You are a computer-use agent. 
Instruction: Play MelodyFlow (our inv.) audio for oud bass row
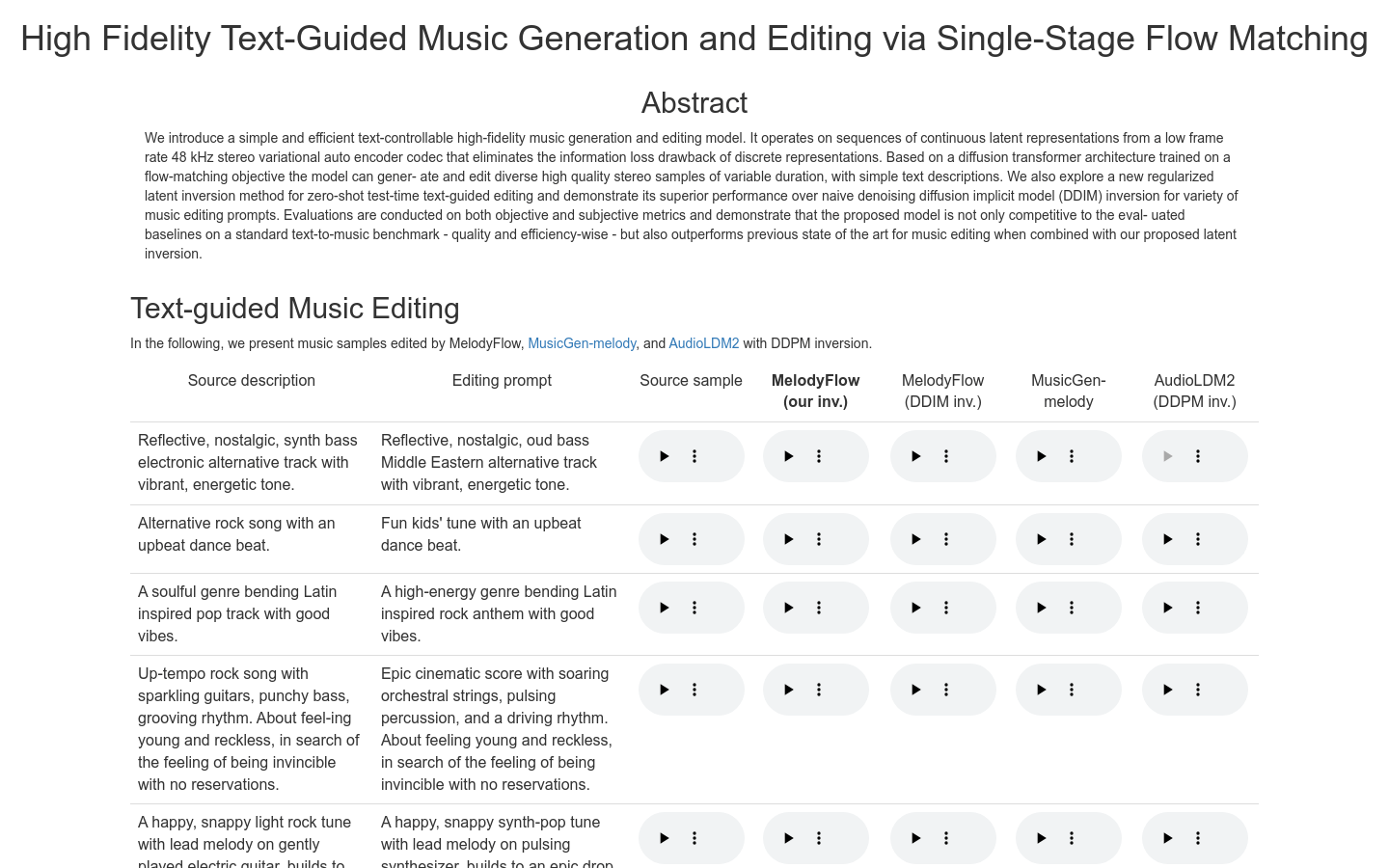[x=789, y=456]
